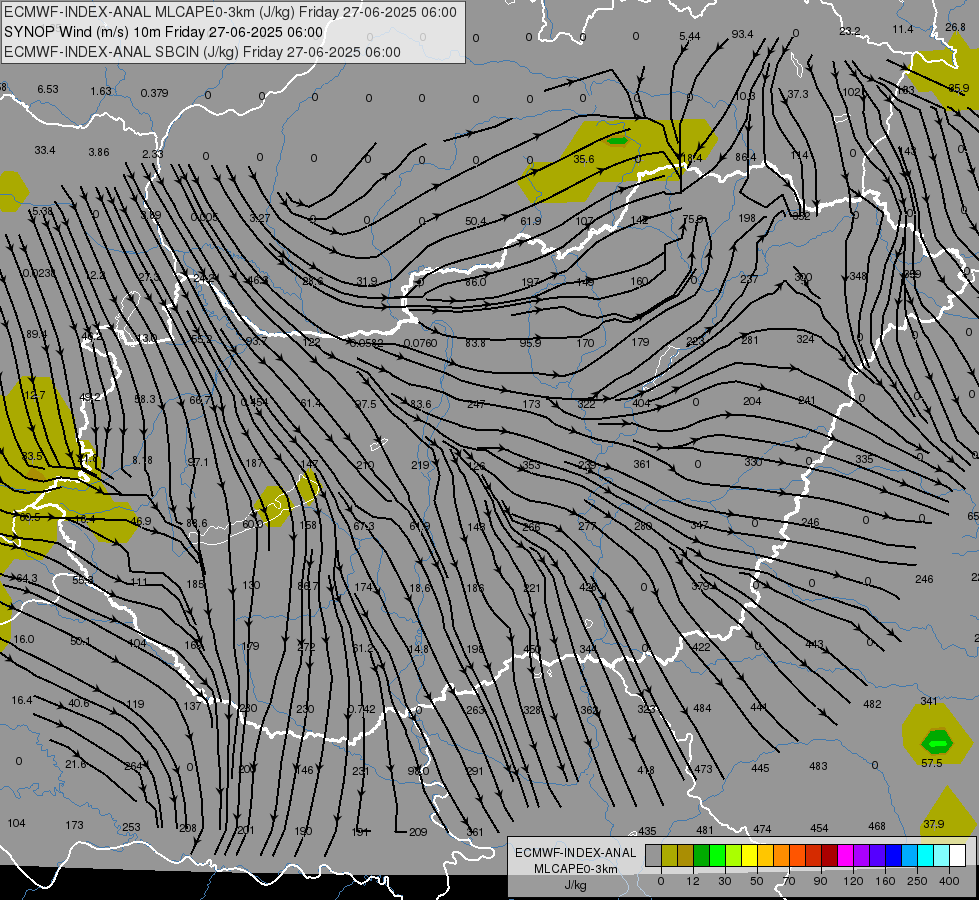Click the map value '422'
This screenshot has width=979, height=900.
point(701,647)
